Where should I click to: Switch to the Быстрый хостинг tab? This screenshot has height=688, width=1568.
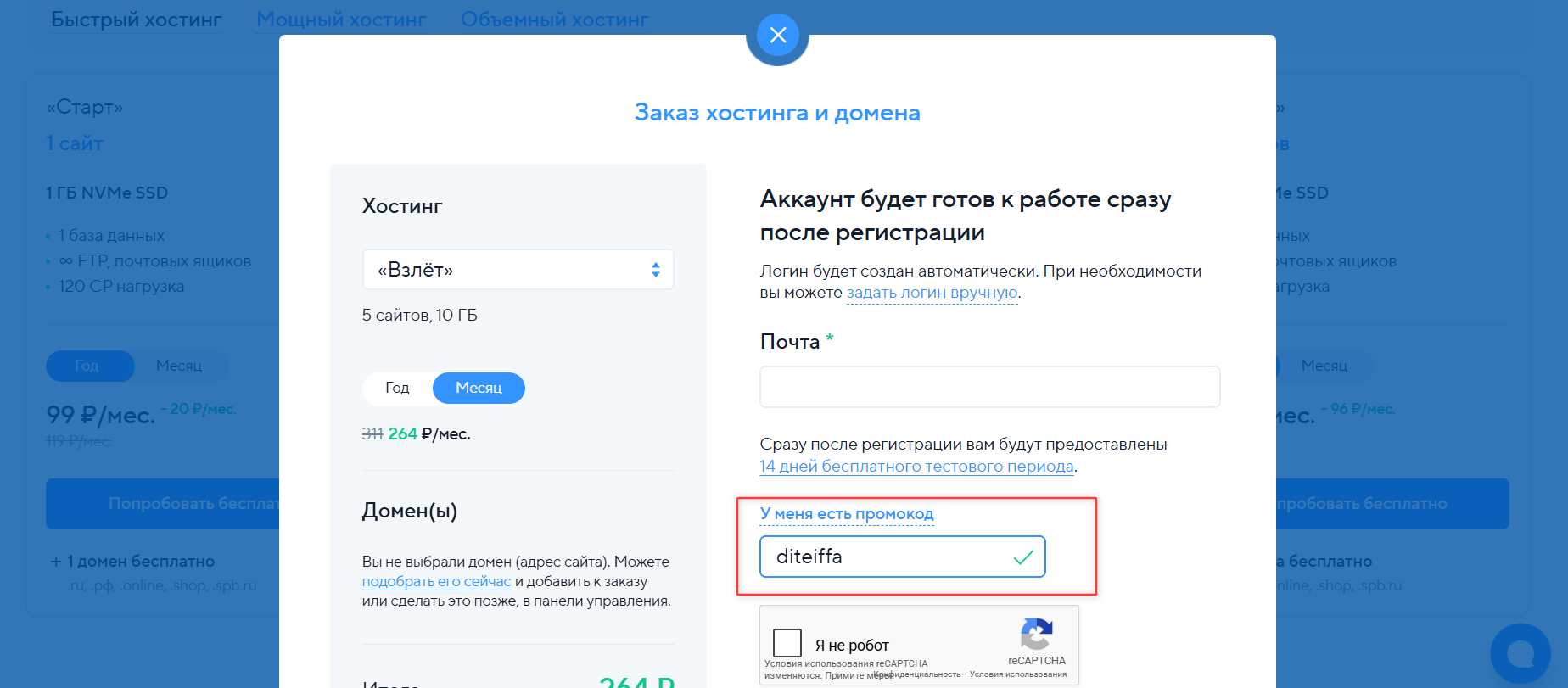coord(136,20)
